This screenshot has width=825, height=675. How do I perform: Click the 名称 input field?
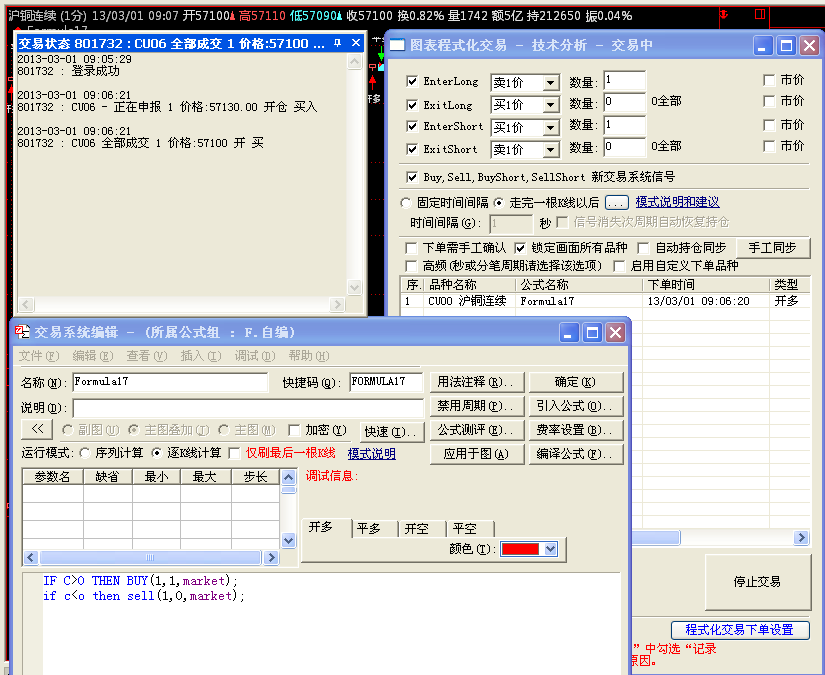(170, 382)
